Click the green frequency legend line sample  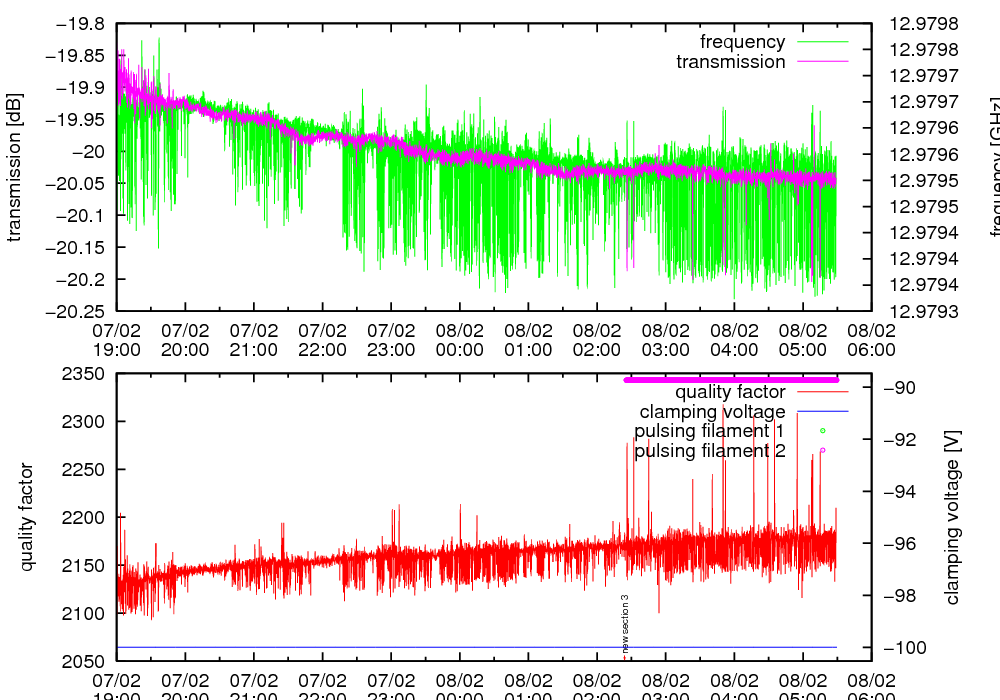point(822,42)
